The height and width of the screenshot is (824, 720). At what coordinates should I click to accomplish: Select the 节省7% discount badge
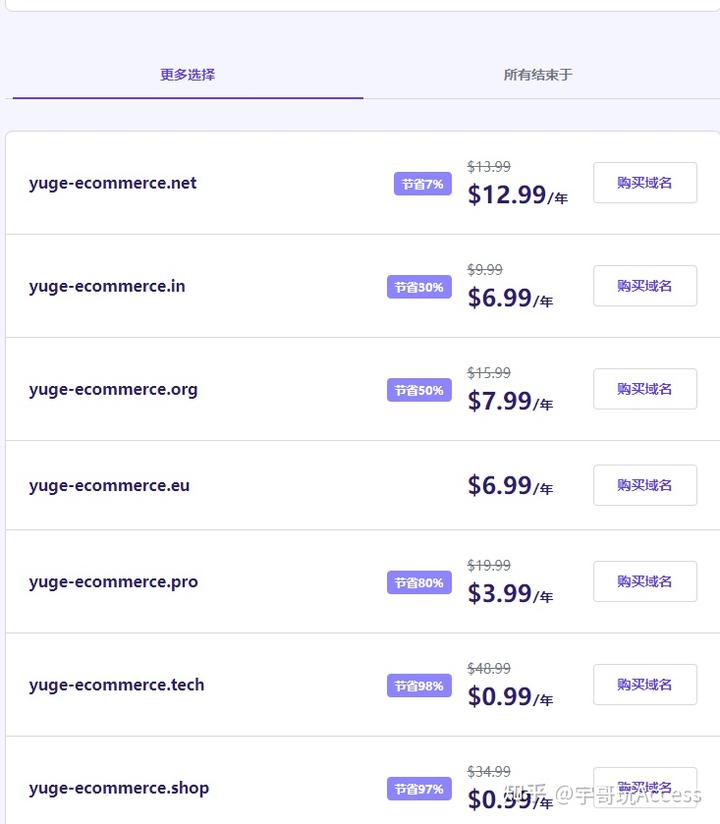pyautogui.click(x=423, y=184)
